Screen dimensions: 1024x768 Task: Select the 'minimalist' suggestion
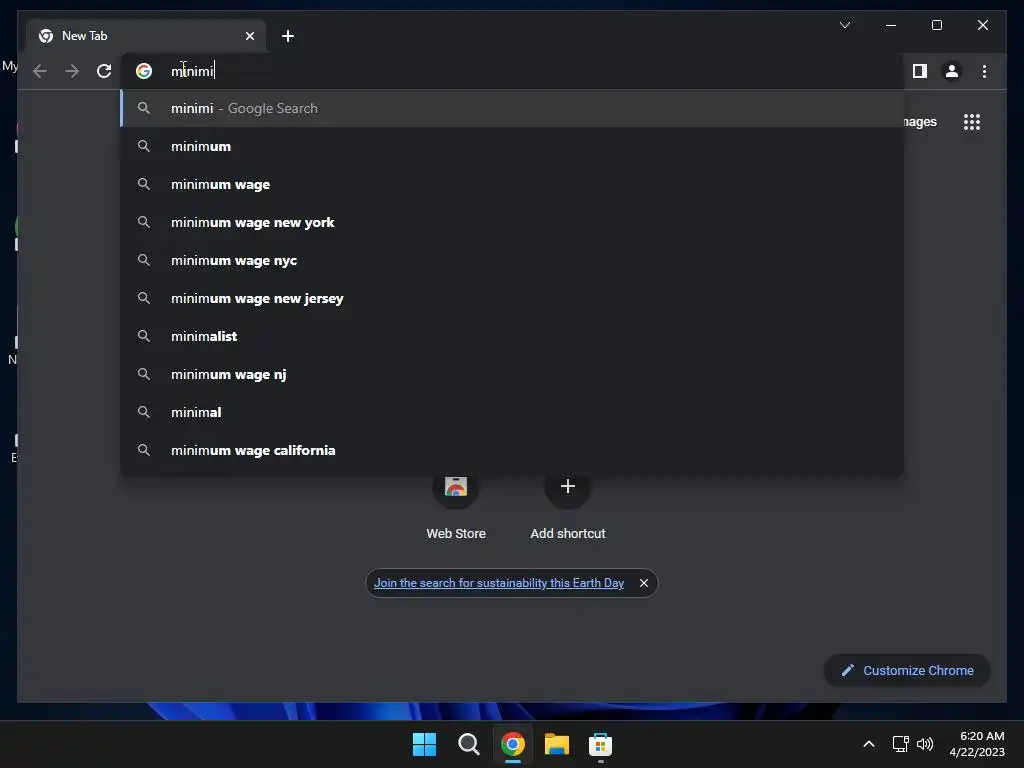point(513,336)
